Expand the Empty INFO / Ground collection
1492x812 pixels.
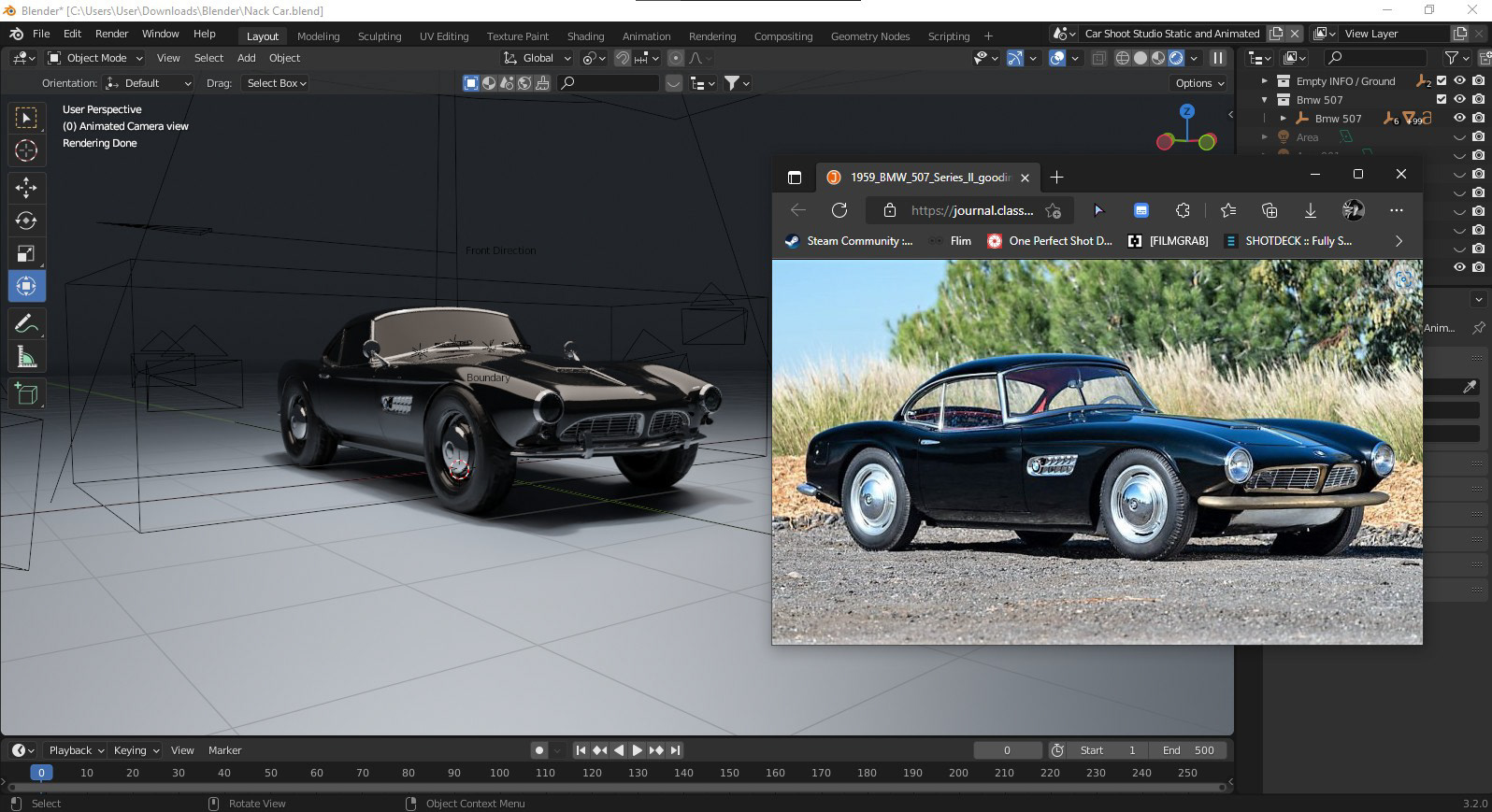(1265, 81)
